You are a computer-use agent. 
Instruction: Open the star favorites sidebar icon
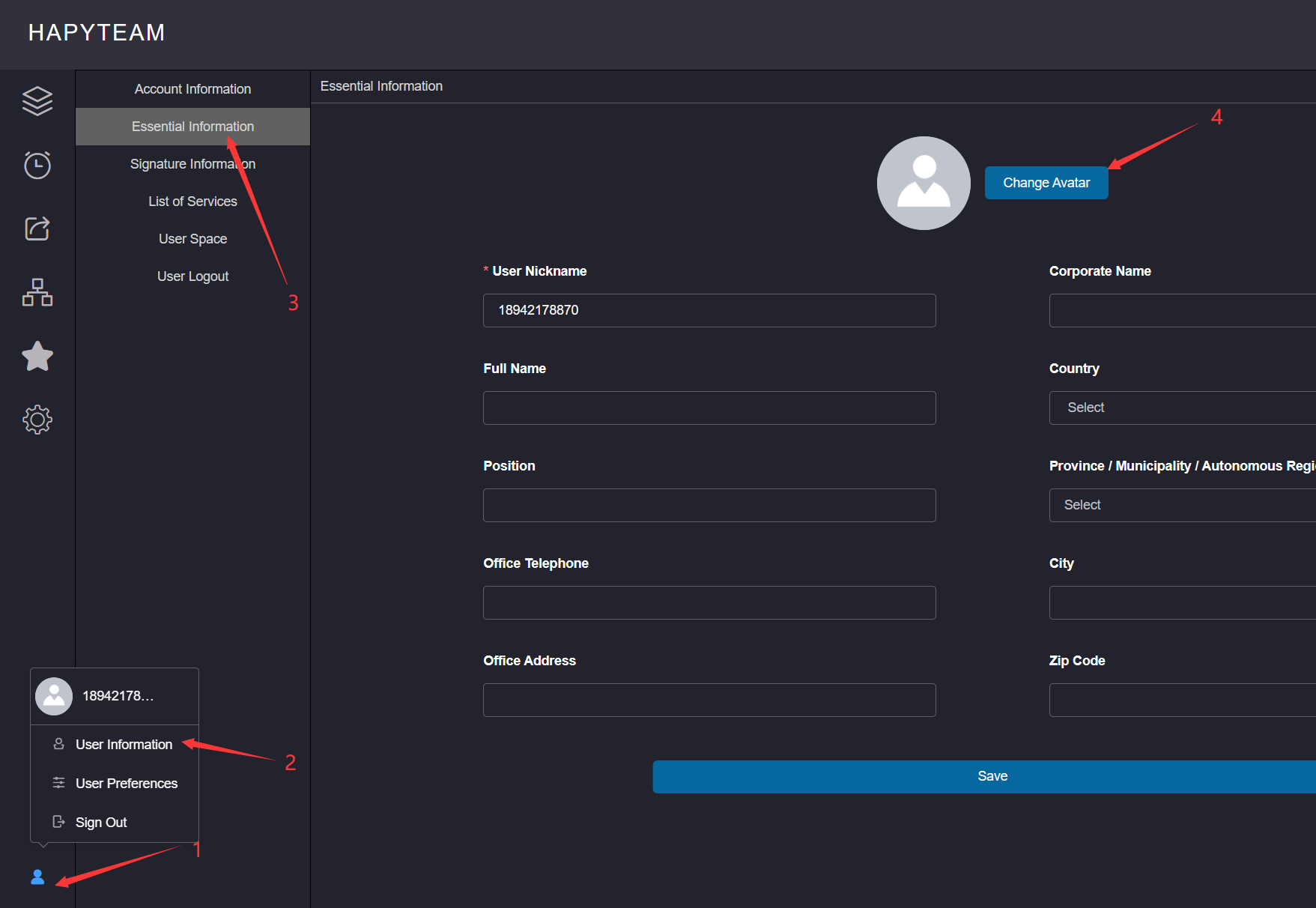[x=37, y=356]
